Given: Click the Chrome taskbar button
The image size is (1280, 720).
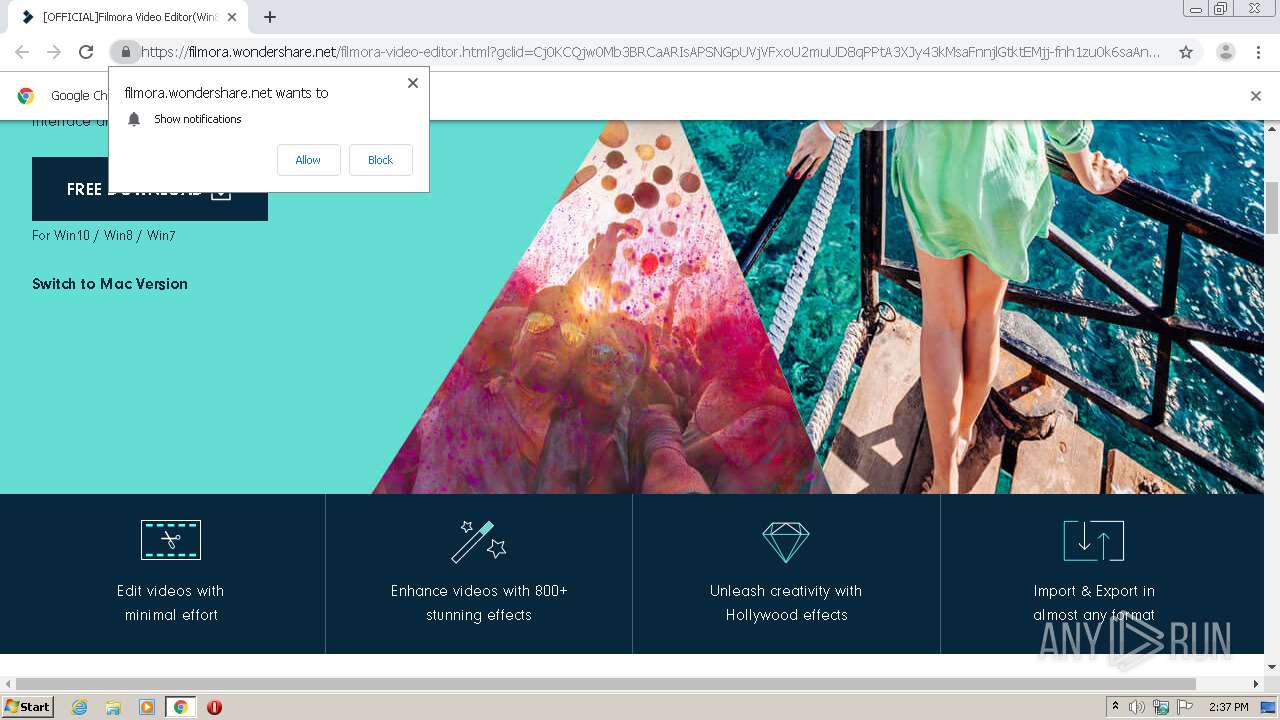Looking at the screenshot, I should click(180, 707).
